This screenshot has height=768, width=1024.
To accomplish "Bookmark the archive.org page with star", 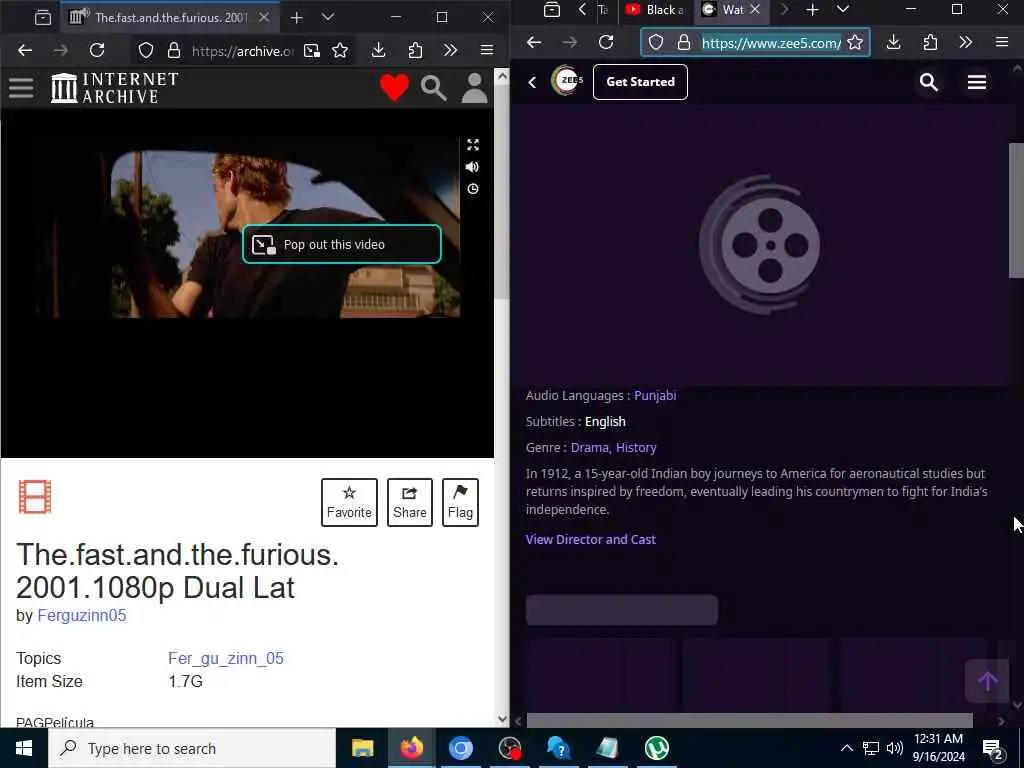I will [340, 50].
